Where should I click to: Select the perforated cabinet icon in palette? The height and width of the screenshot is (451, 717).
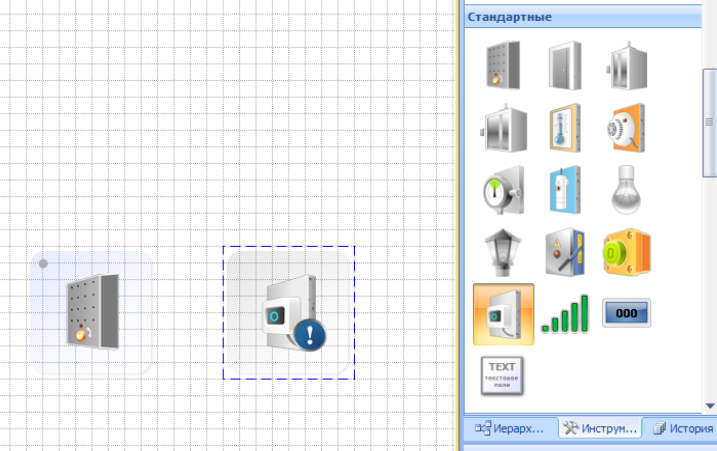(503, 66)
